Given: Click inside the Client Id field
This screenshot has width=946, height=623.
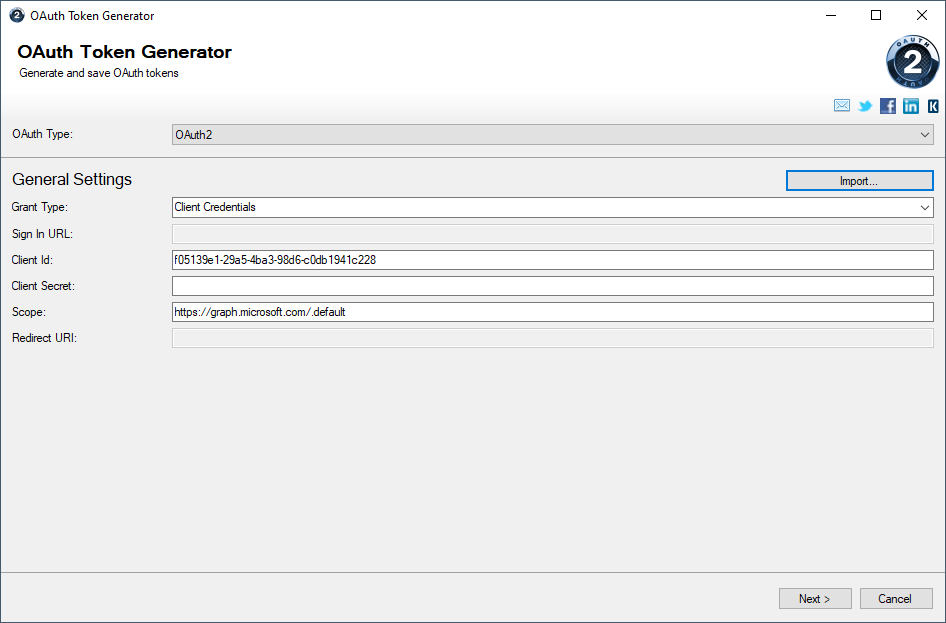Looking at the screenshot, I should point(550,259).
